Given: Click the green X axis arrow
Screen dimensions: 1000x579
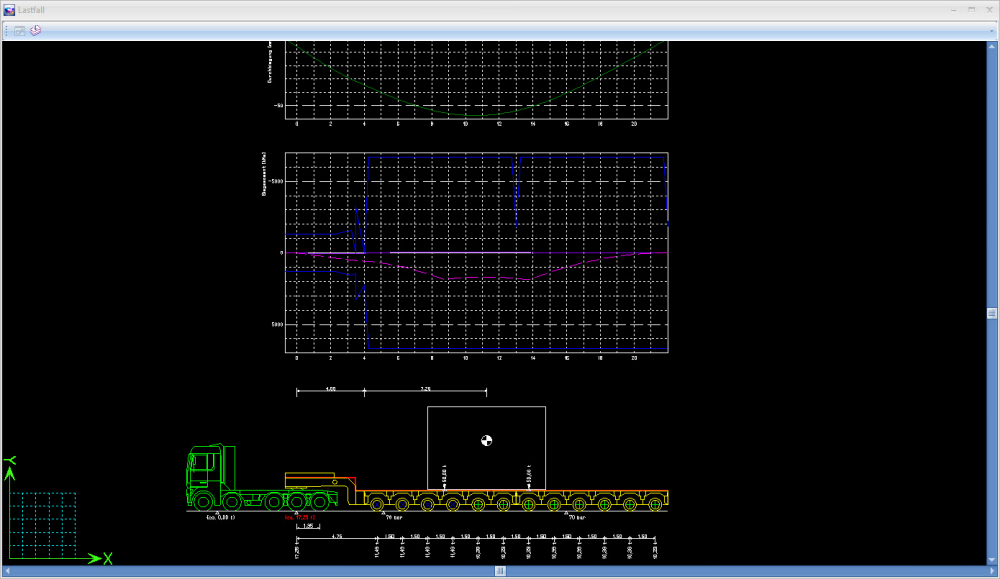Looking at the screenshot, I should [95, 557].
